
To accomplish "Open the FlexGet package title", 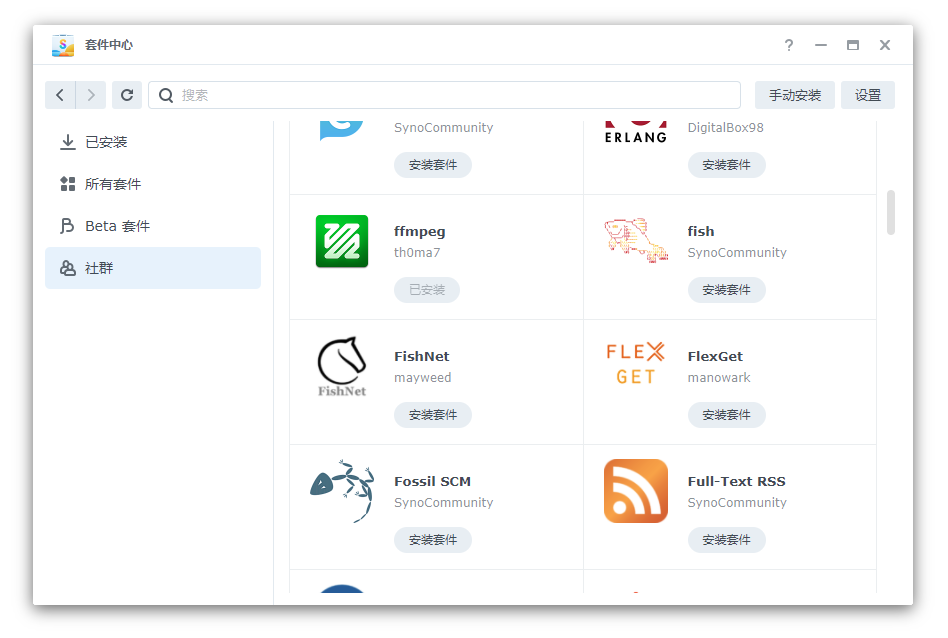I will pyautogui.click(x=715, y=357).
